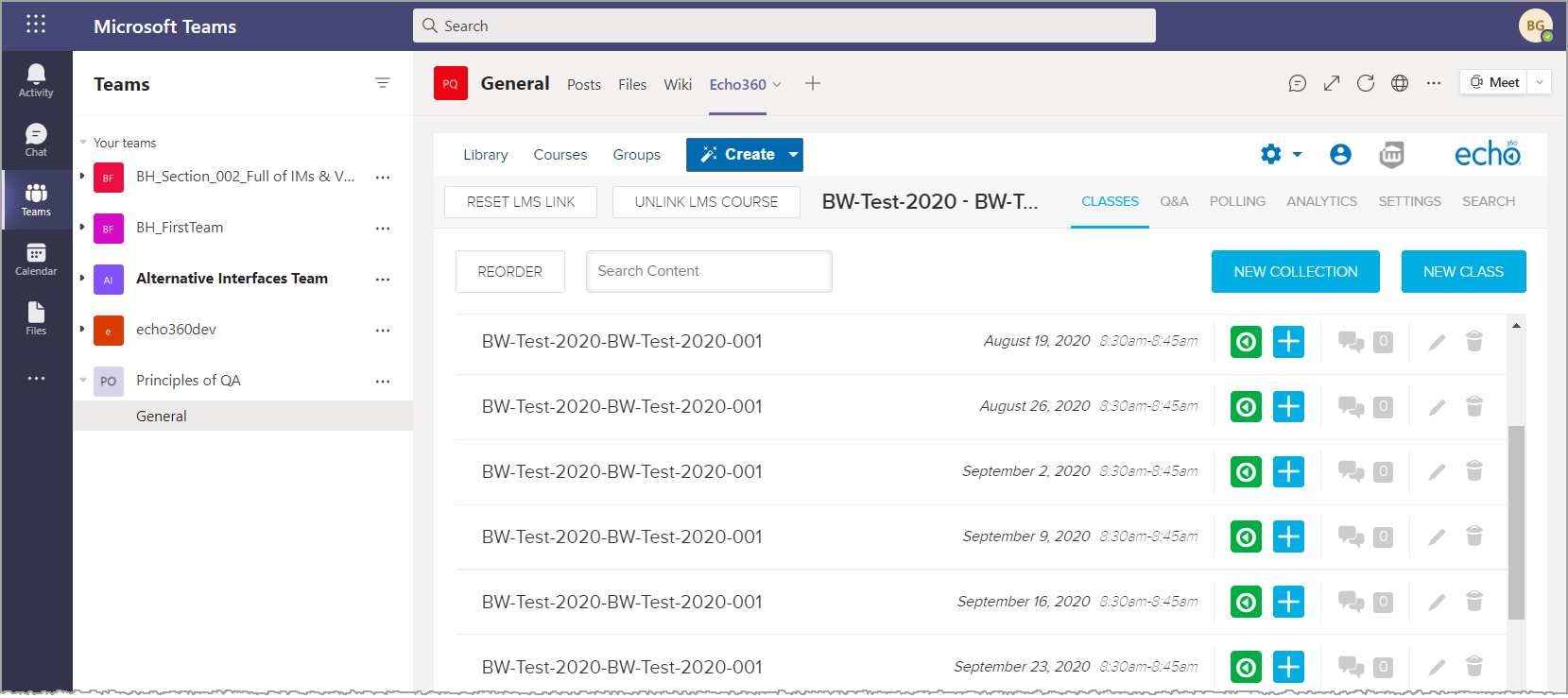Viewport: 1568px width, 698px height.
Task: Expand the echo360dev team
Action: (82, 329)
